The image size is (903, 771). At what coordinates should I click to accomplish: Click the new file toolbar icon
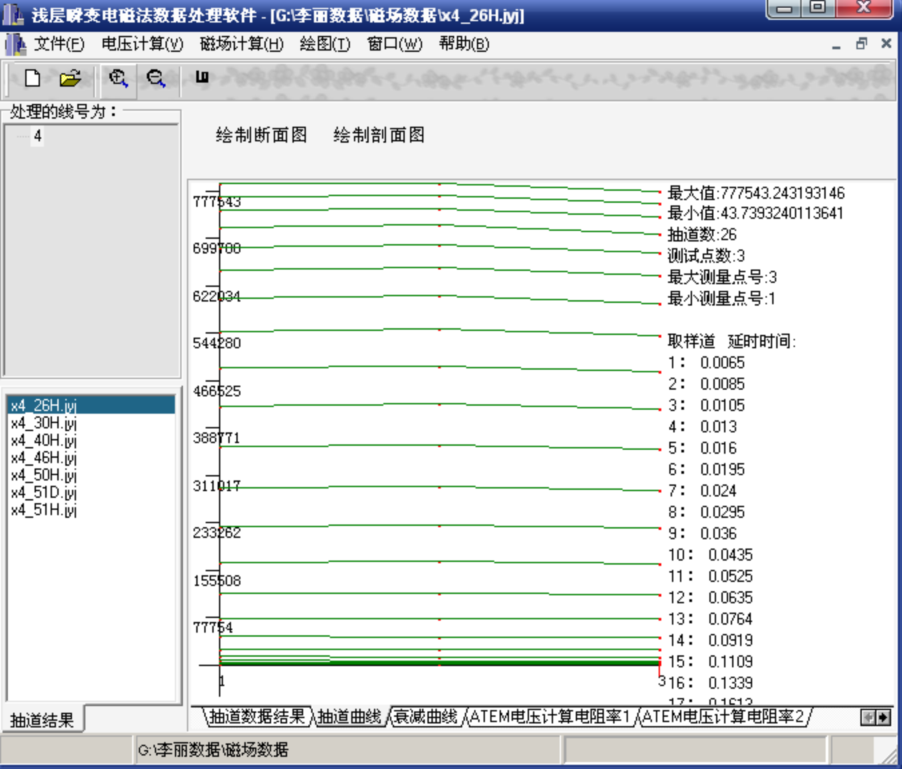coord(32,78)
